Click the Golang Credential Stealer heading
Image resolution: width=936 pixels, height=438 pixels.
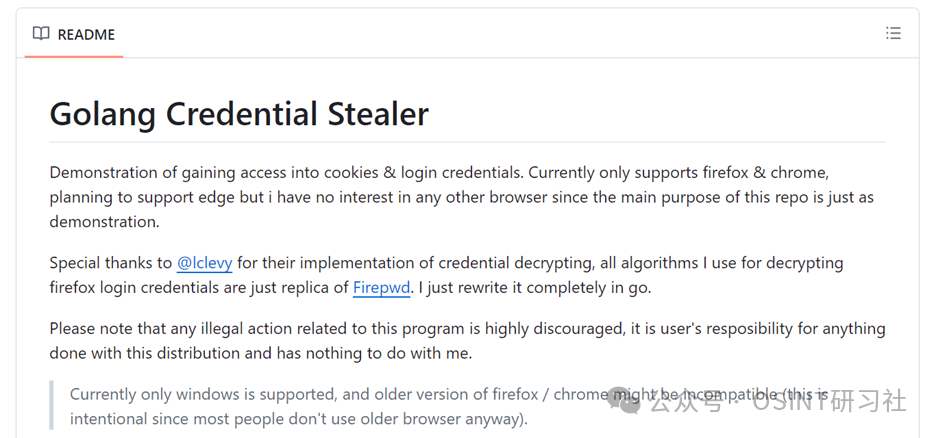click(x=239, y=113)
